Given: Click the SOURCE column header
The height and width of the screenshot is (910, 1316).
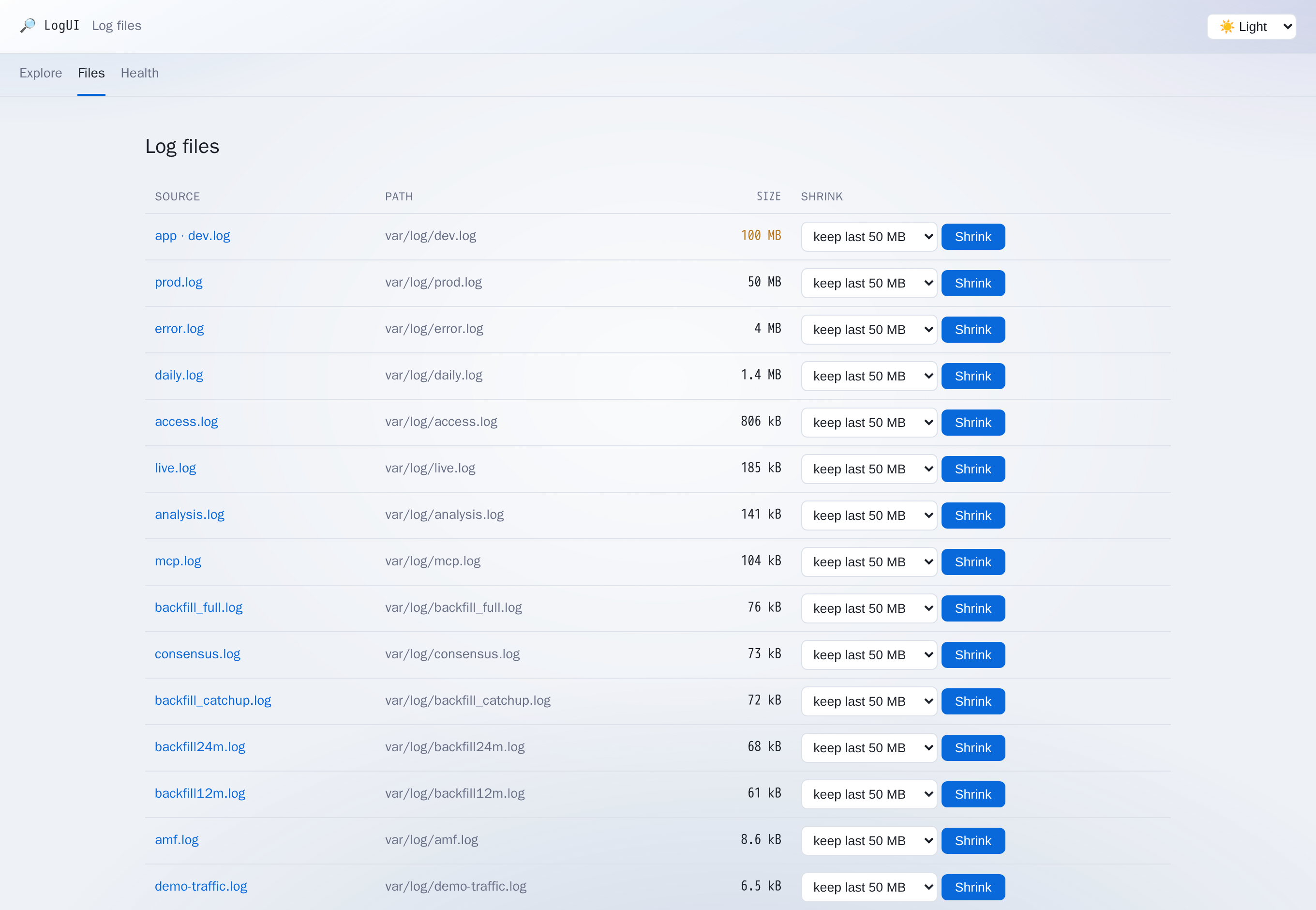Looking at the screenshot, I should (177, 197).
